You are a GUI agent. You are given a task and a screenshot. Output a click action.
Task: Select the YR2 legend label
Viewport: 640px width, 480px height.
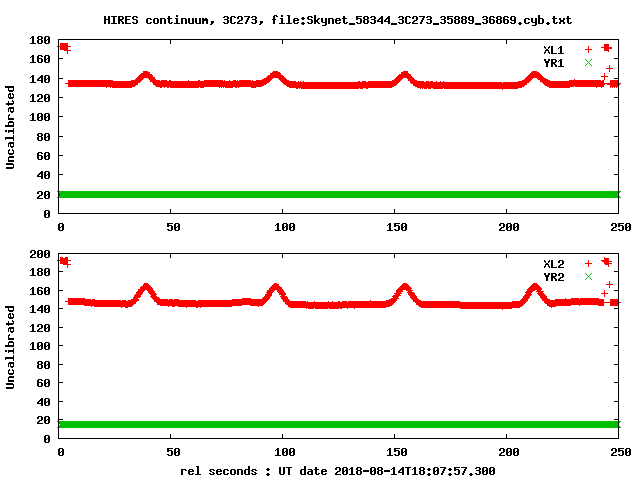(553, 277)
